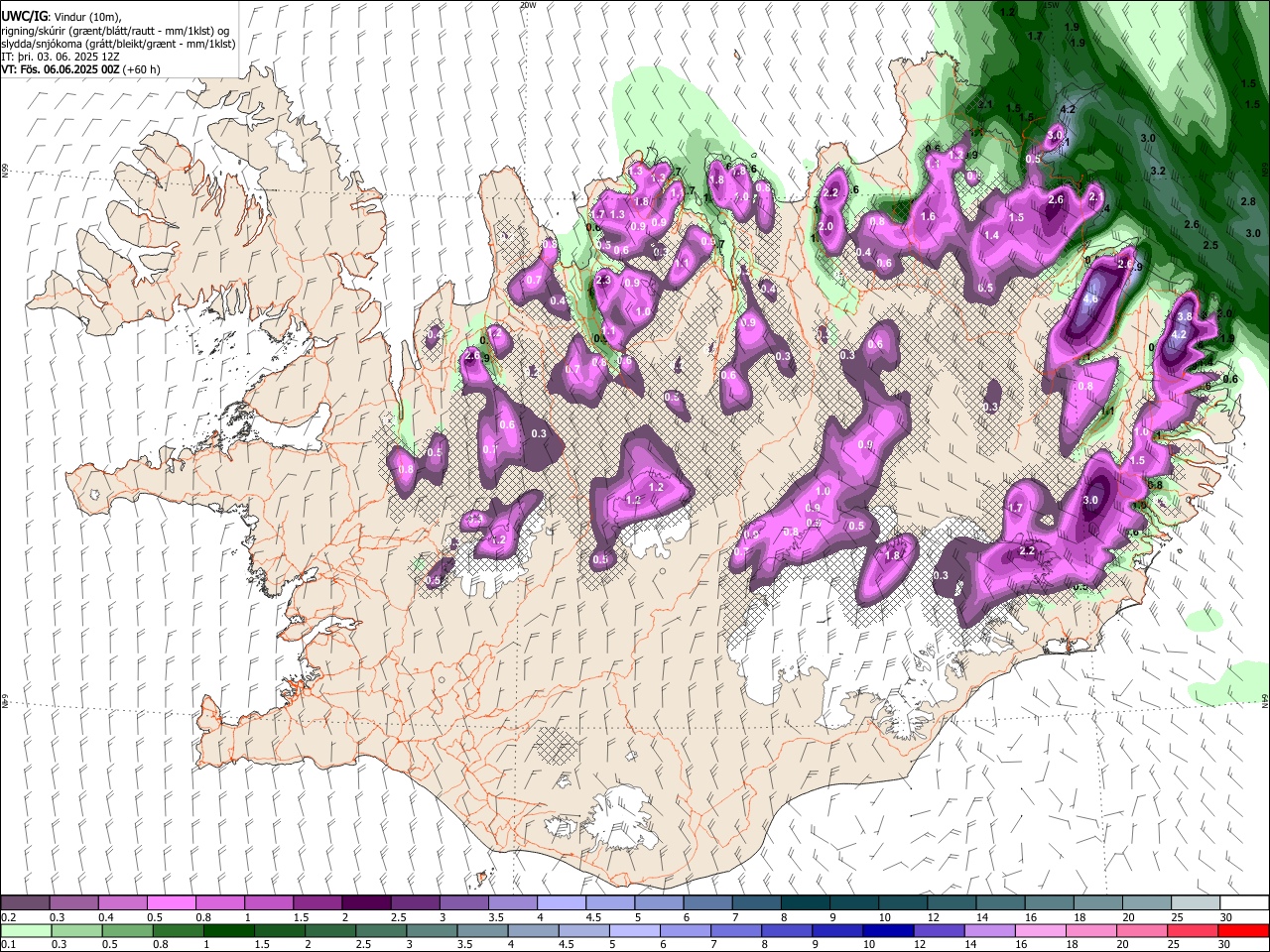Pick the dusty purple 0.2 swatch in upper legend row
Viewport: 1270px width, 952px height.
coord(25,903)
